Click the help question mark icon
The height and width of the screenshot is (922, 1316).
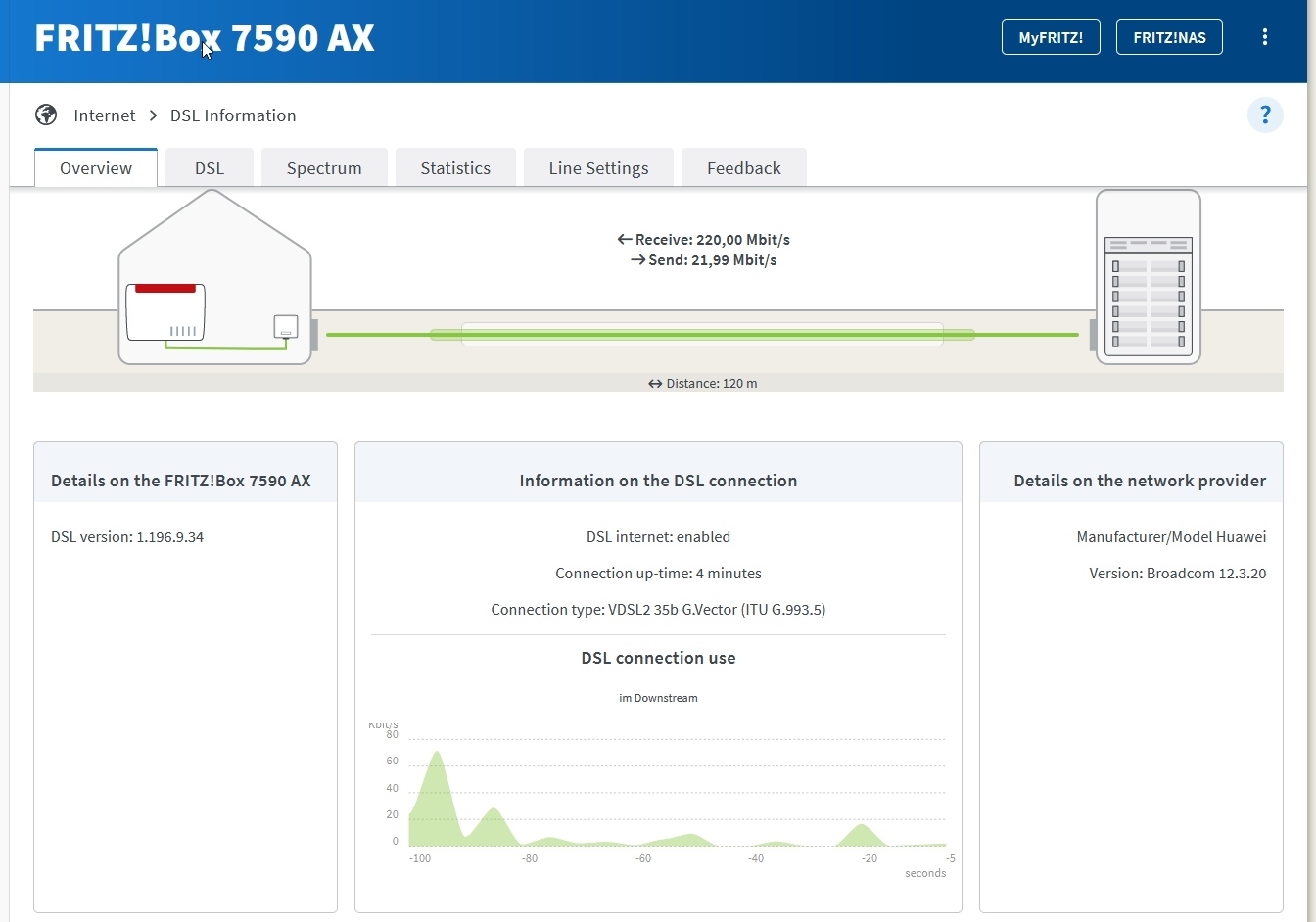click(x=1265, y=115)
